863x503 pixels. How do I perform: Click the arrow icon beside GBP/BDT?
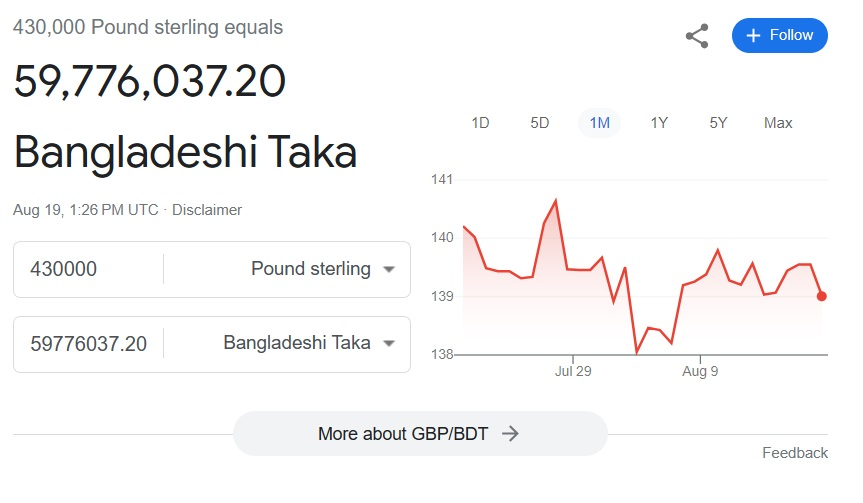[510, 434]
